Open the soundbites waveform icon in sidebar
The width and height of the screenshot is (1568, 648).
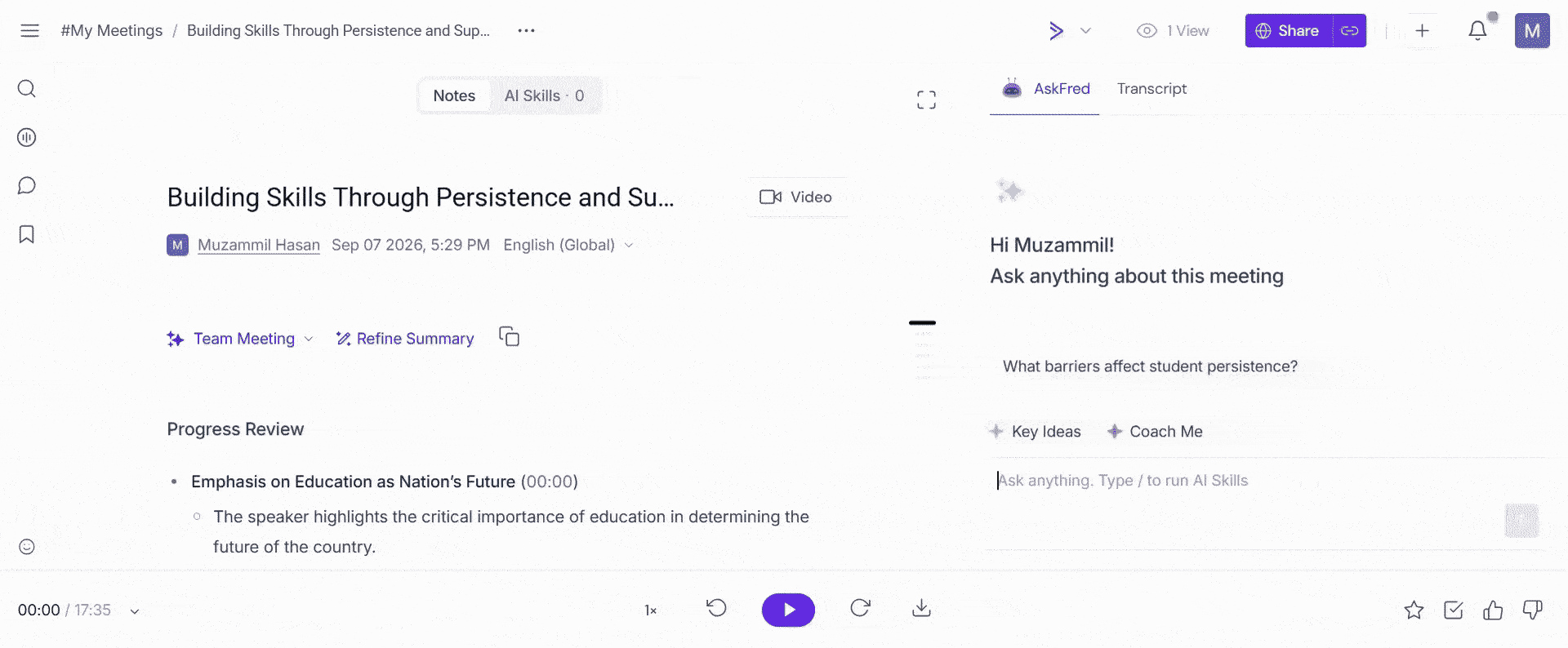(x=27, y=137)
